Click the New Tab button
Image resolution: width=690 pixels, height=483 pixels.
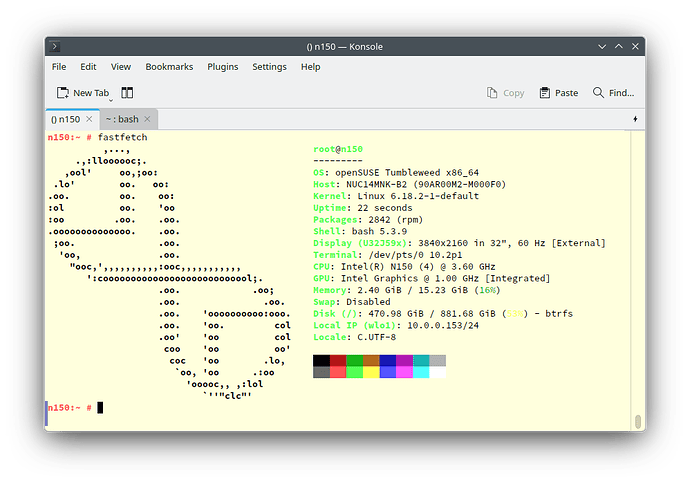(82, 93)
